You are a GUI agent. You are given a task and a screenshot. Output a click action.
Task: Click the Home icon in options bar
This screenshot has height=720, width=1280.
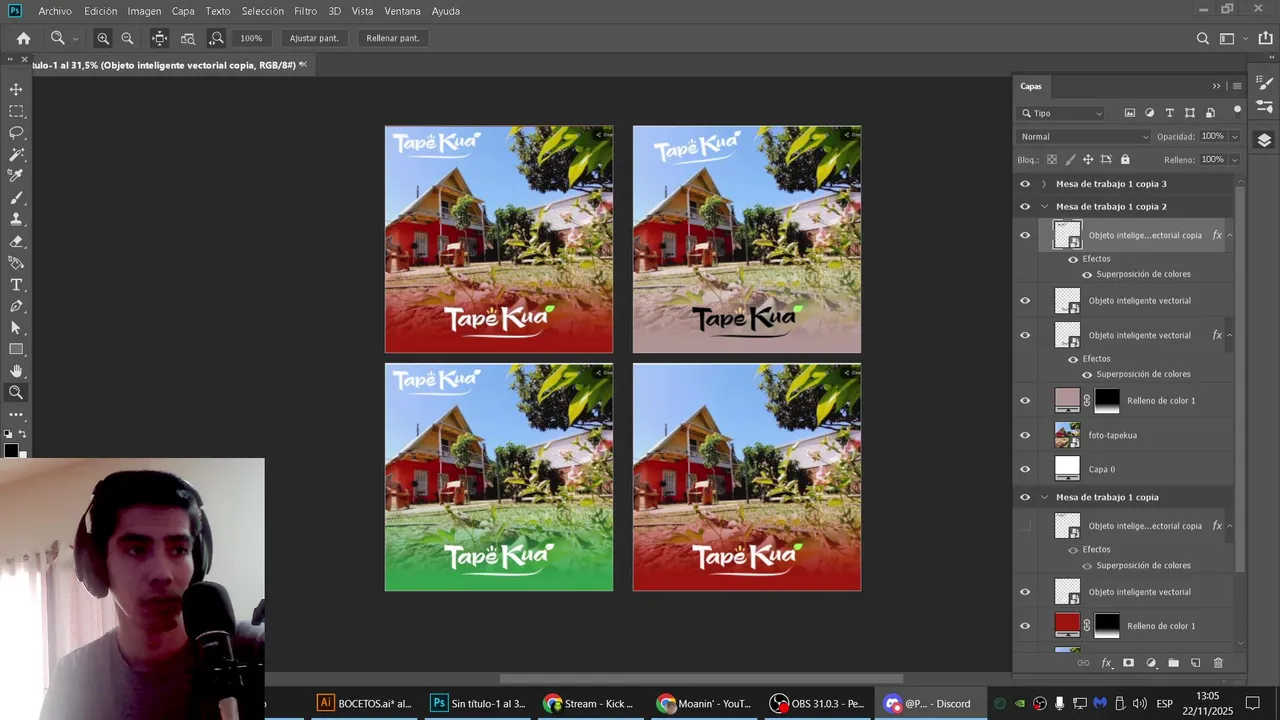24,38
